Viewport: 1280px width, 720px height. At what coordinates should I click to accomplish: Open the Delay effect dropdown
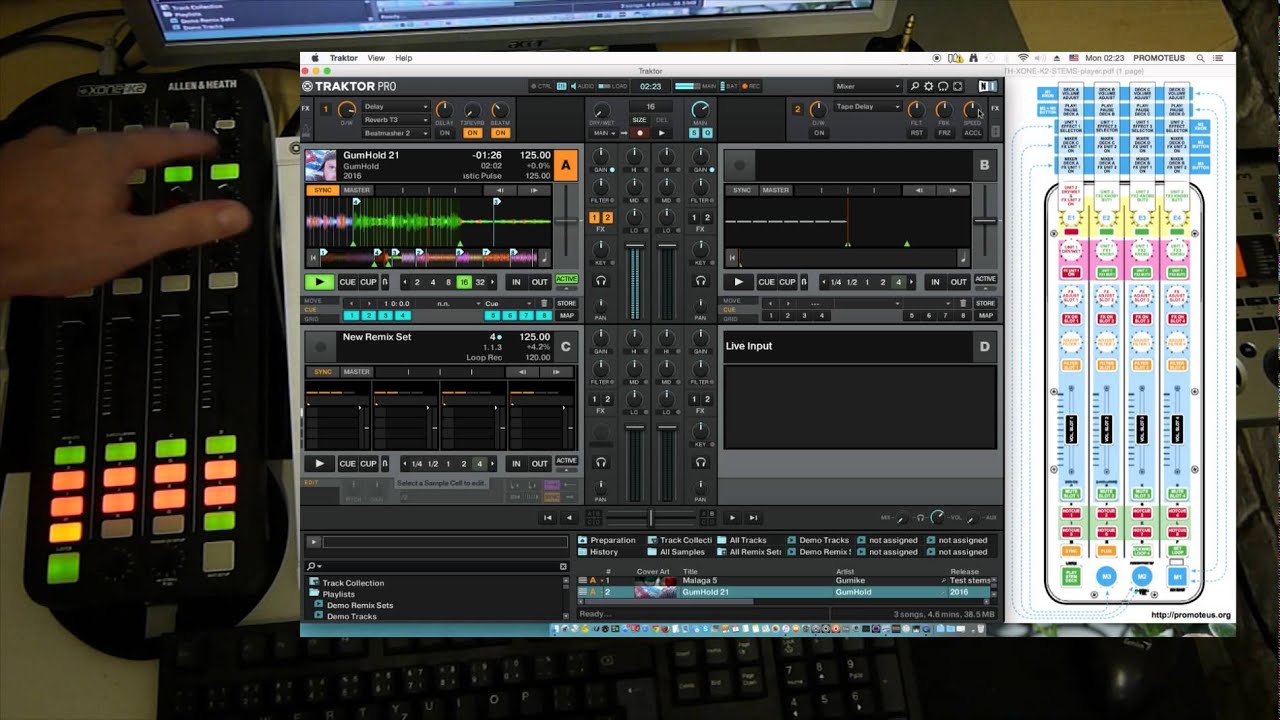(396, 106)
